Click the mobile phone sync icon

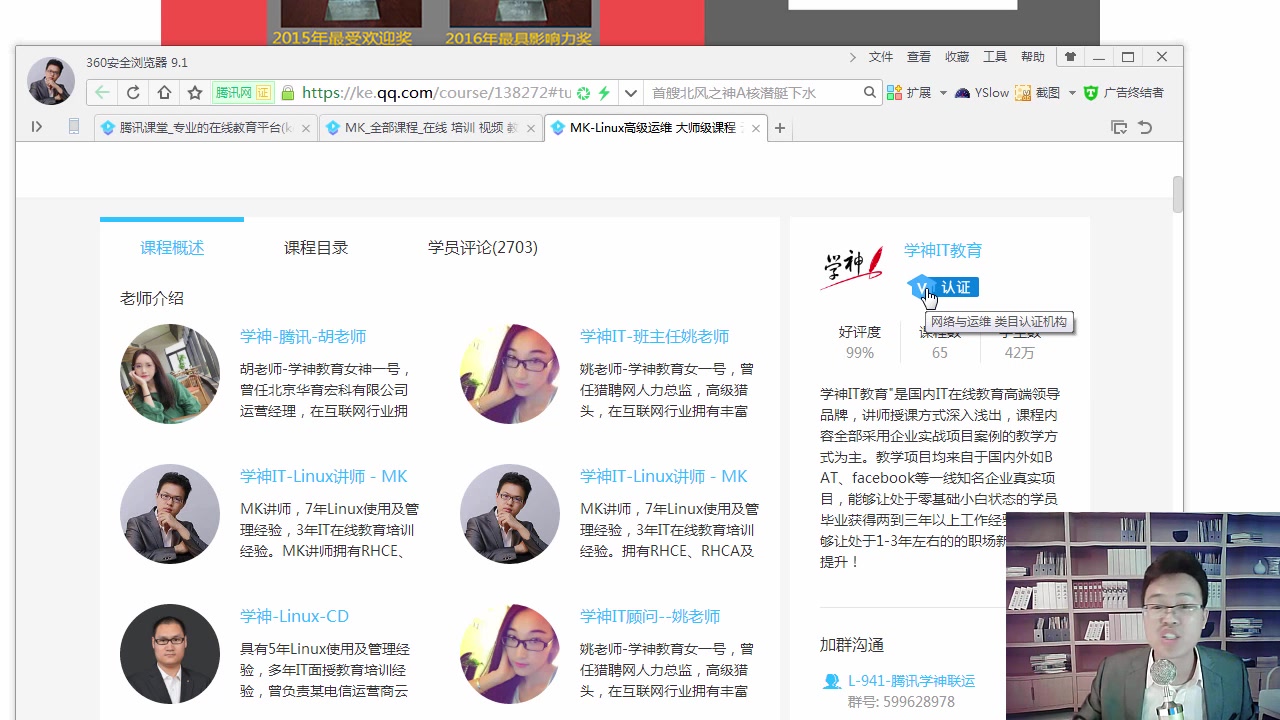[74, 127]
